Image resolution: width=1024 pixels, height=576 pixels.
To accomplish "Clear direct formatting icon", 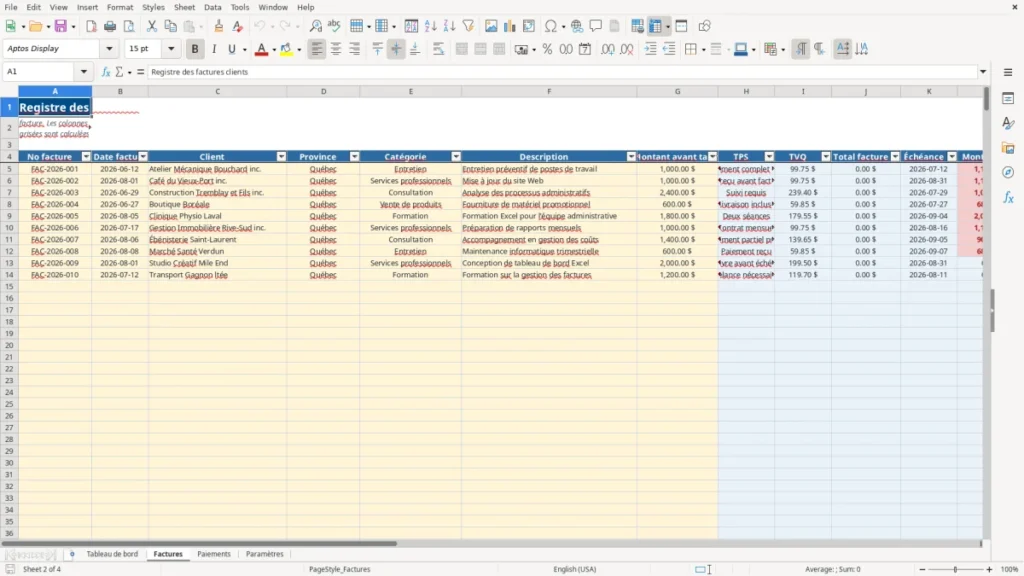I will (238, 26).
